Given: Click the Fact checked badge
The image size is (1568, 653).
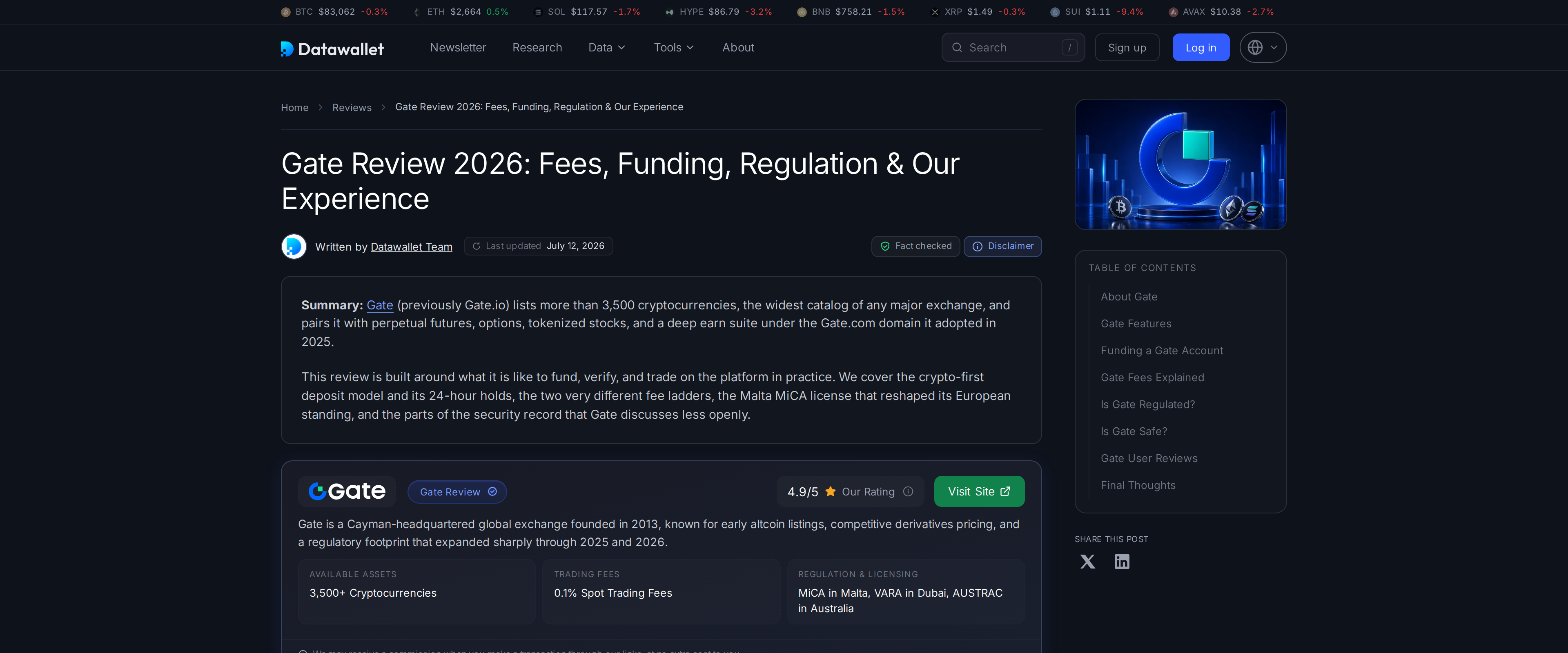Looking at the screenshot, I should tap(915, 247).
